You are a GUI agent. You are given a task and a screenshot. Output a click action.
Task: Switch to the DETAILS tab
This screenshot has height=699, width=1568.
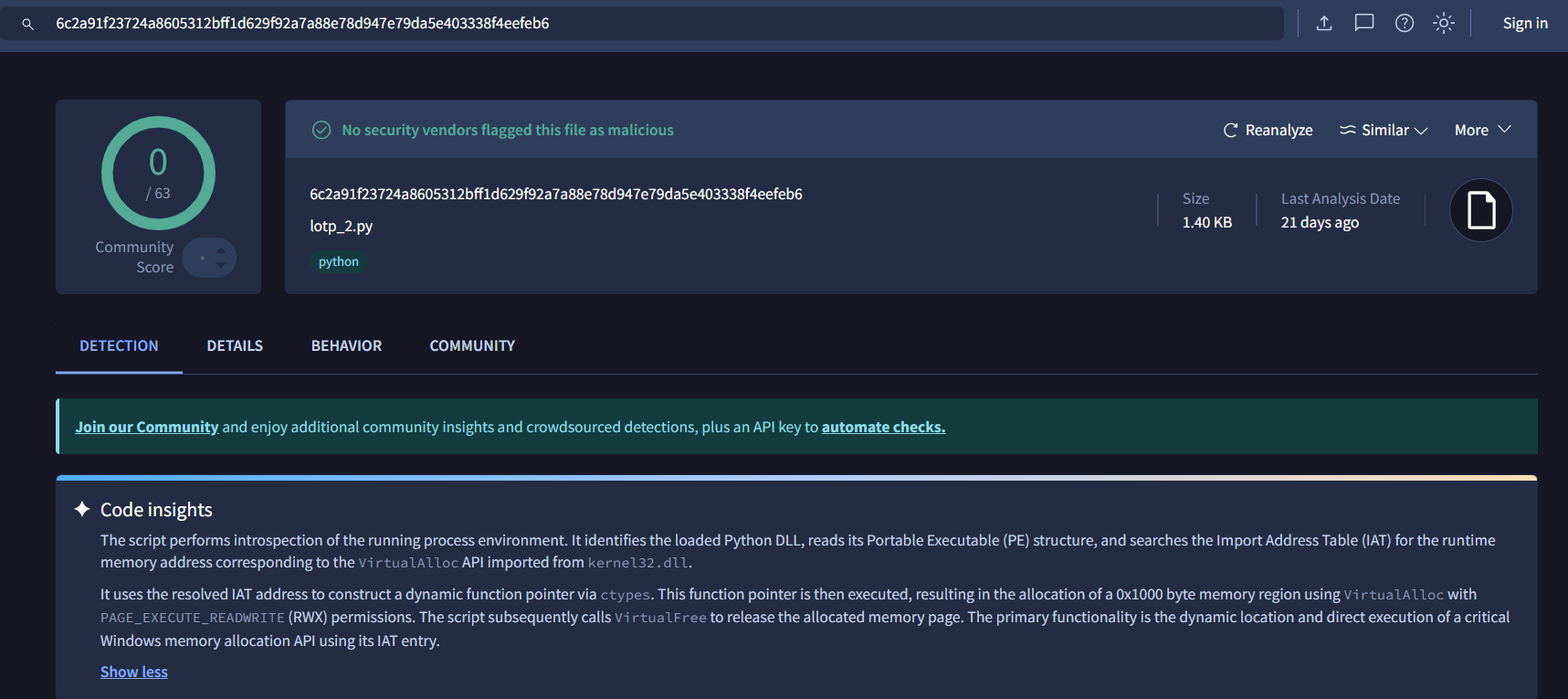(x=235, y=345)
